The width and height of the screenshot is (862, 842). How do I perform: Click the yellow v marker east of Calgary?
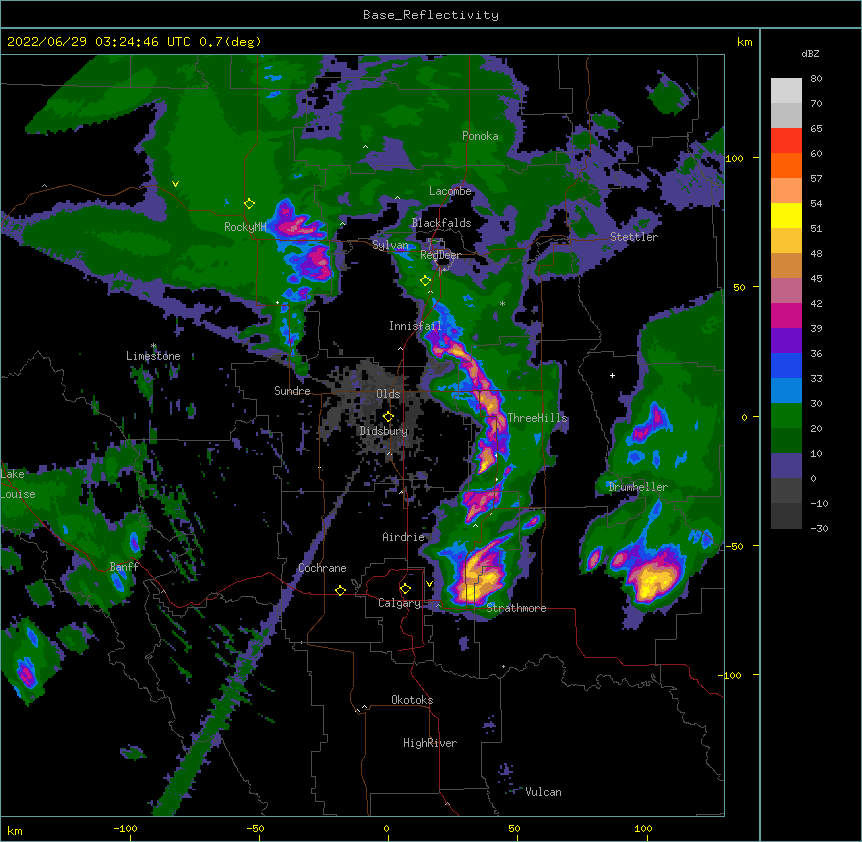click(x=429, y=584)
